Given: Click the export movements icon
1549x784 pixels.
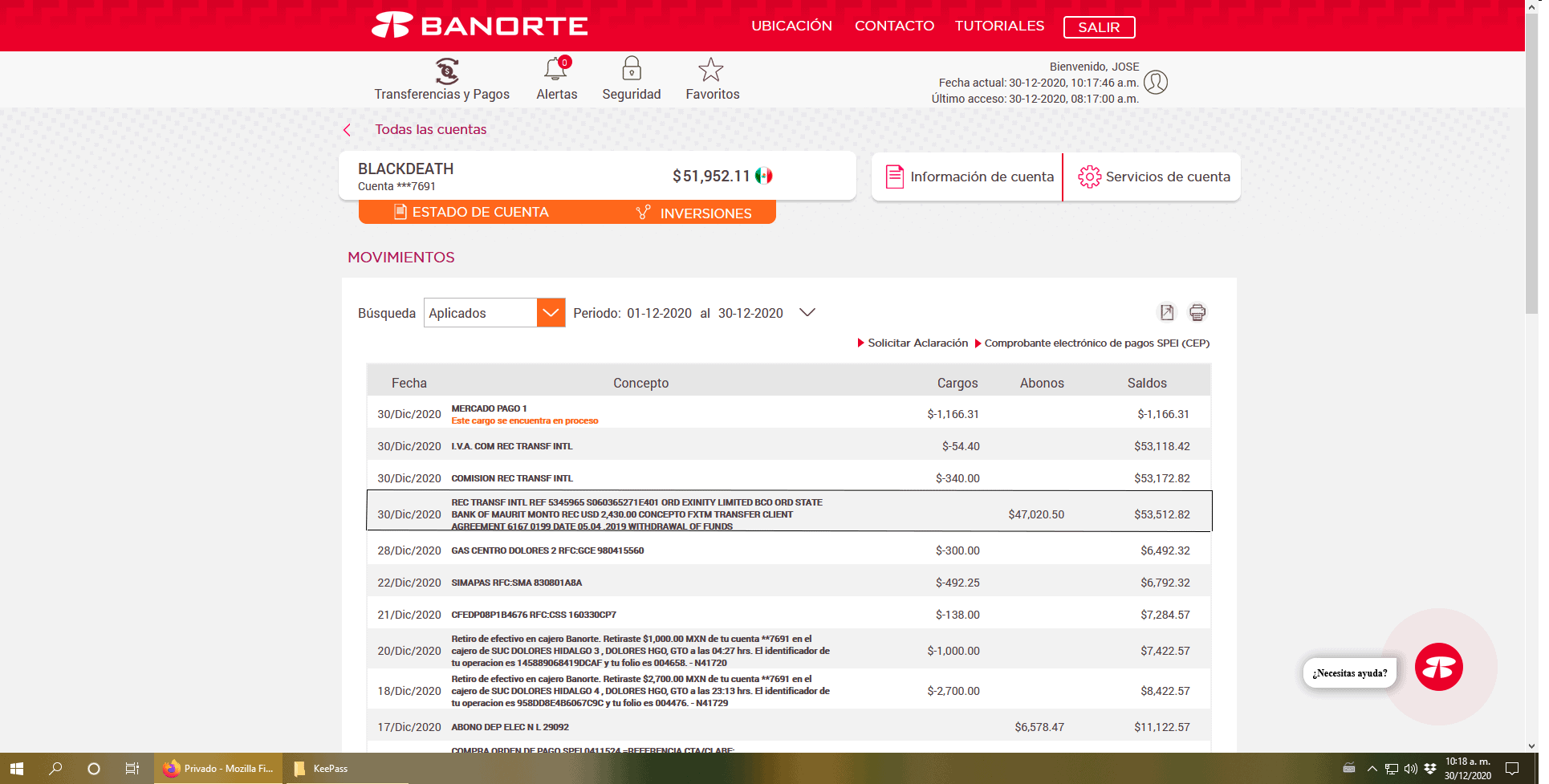Looking at the screenshot, I should pyautogui.click(x=1167, y=312).
